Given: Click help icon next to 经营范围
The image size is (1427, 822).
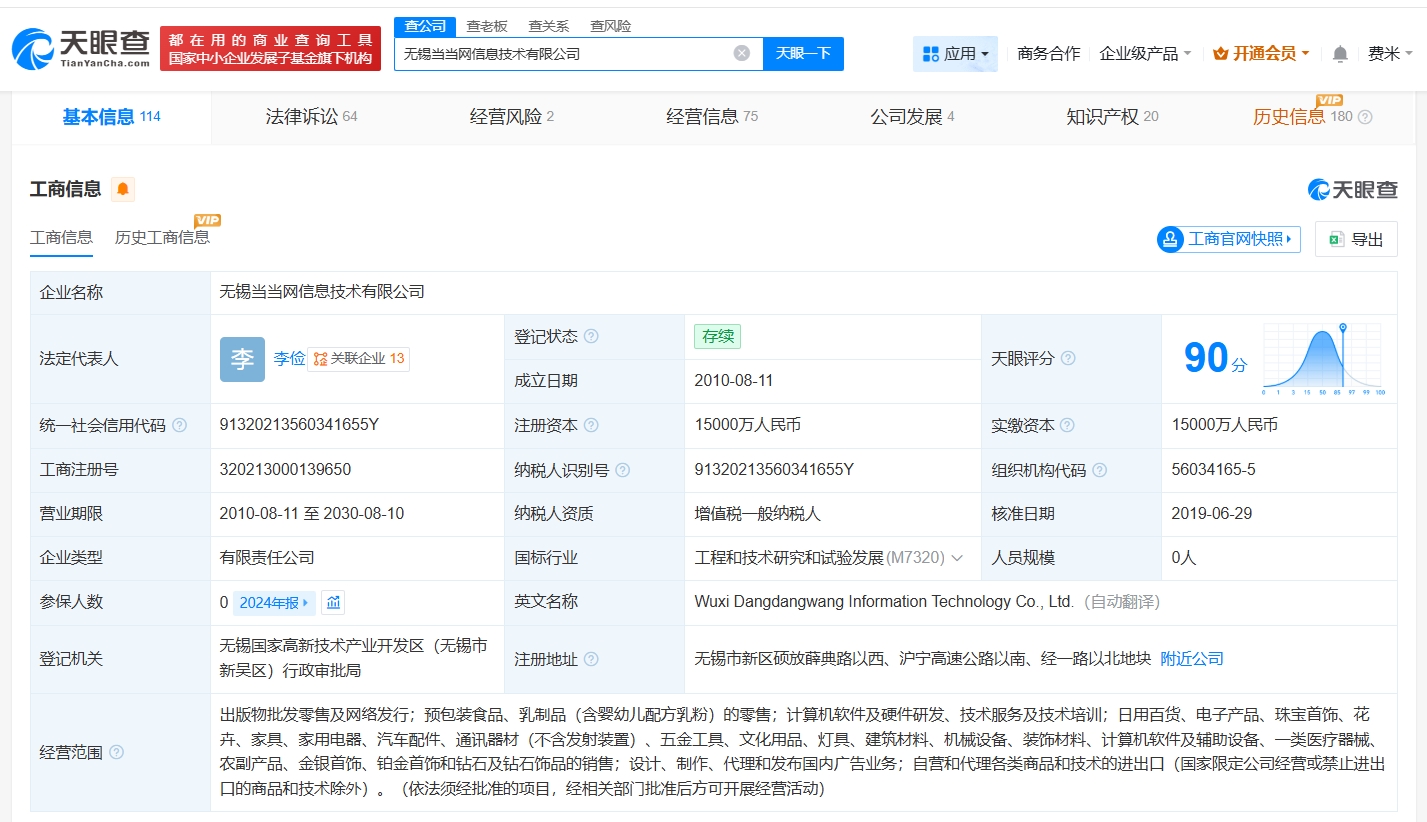Looking at the screenshot, I should (x=117, y=752).
